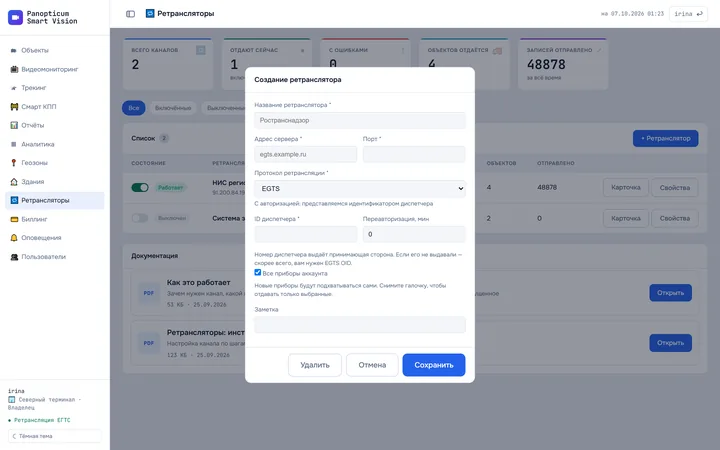Toggle off the working НИС retranslator switch
This screenshot has width=720, height=450.
pos(140,187)
